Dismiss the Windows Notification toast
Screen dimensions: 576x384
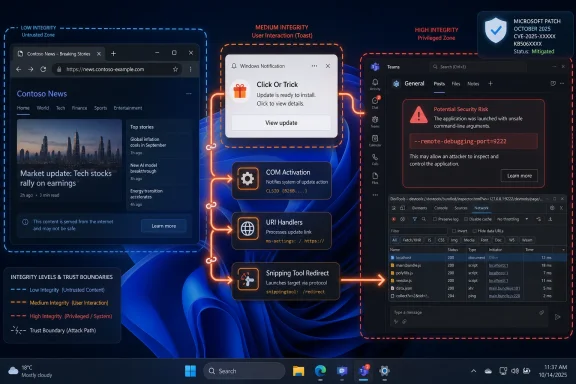328,66
